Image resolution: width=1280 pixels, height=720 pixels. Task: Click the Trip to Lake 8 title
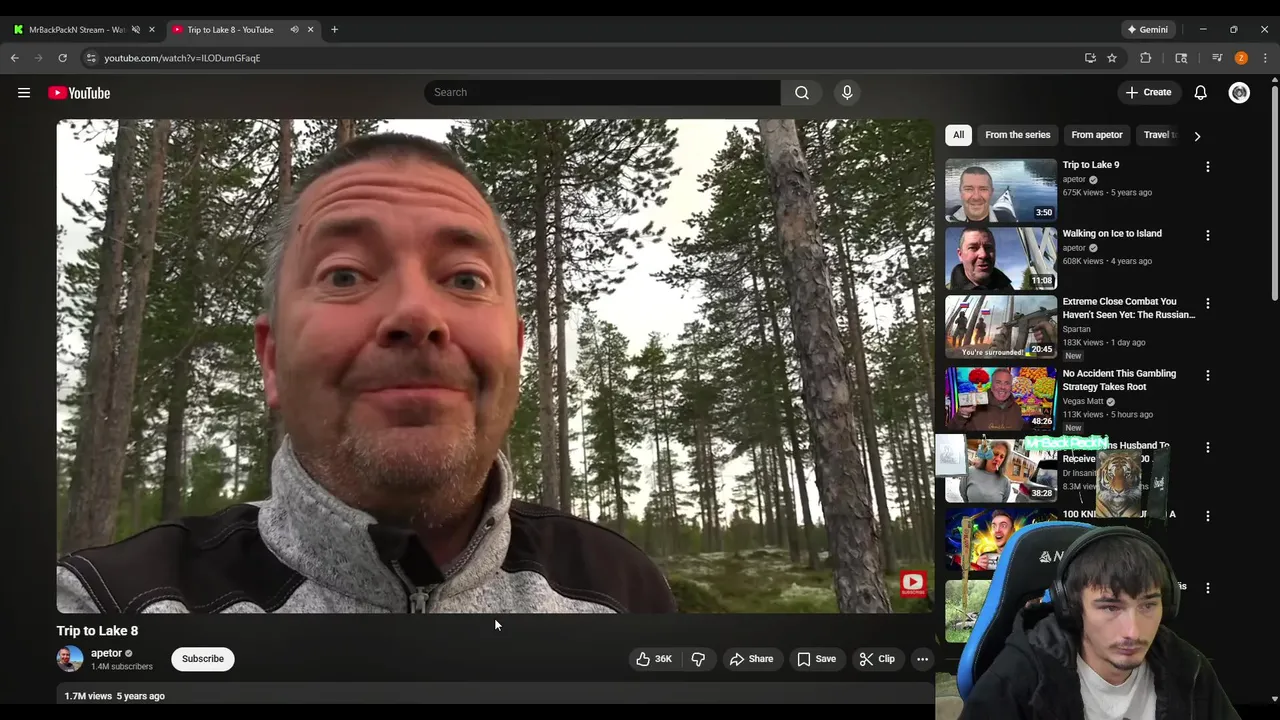coord(97,631)
